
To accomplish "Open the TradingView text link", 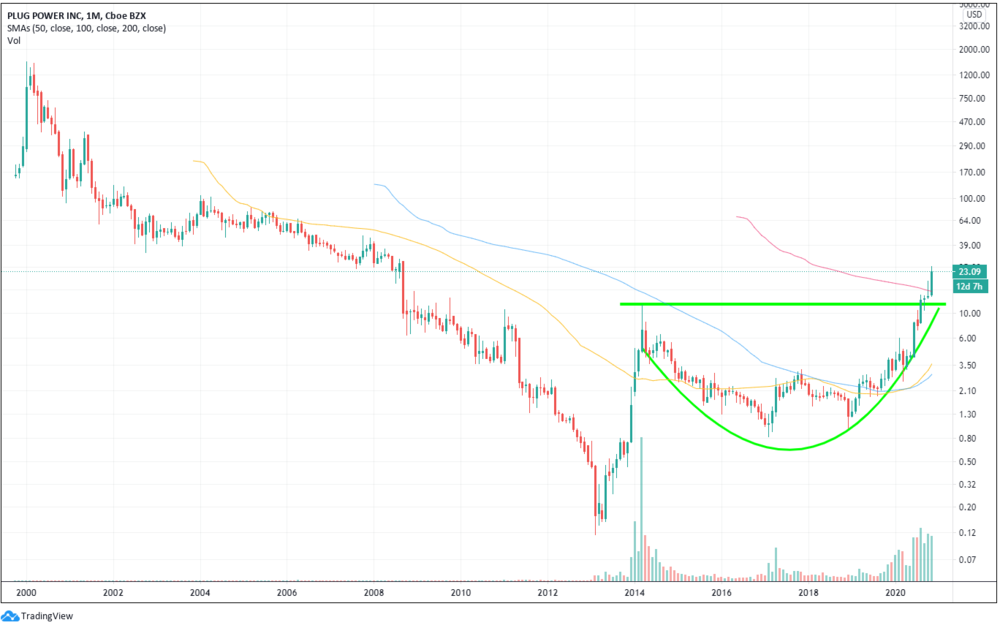I will point(47,616).
